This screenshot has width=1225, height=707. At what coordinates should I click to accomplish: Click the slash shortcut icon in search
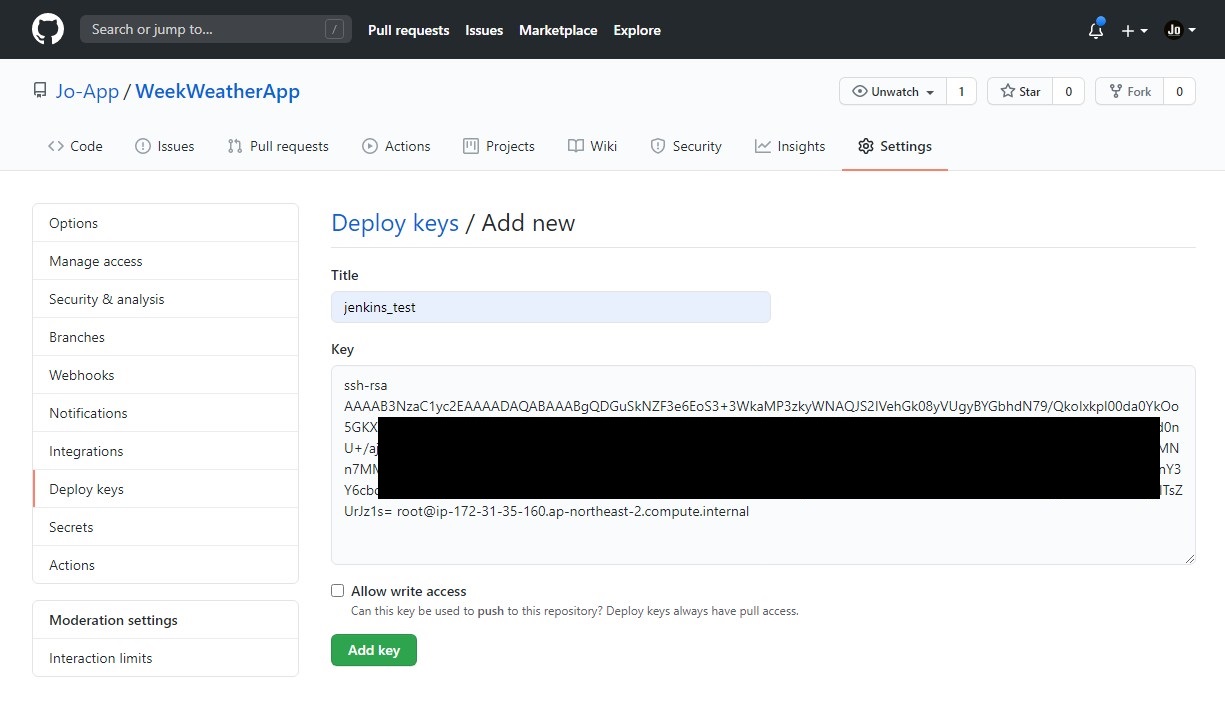coord(334,29)
